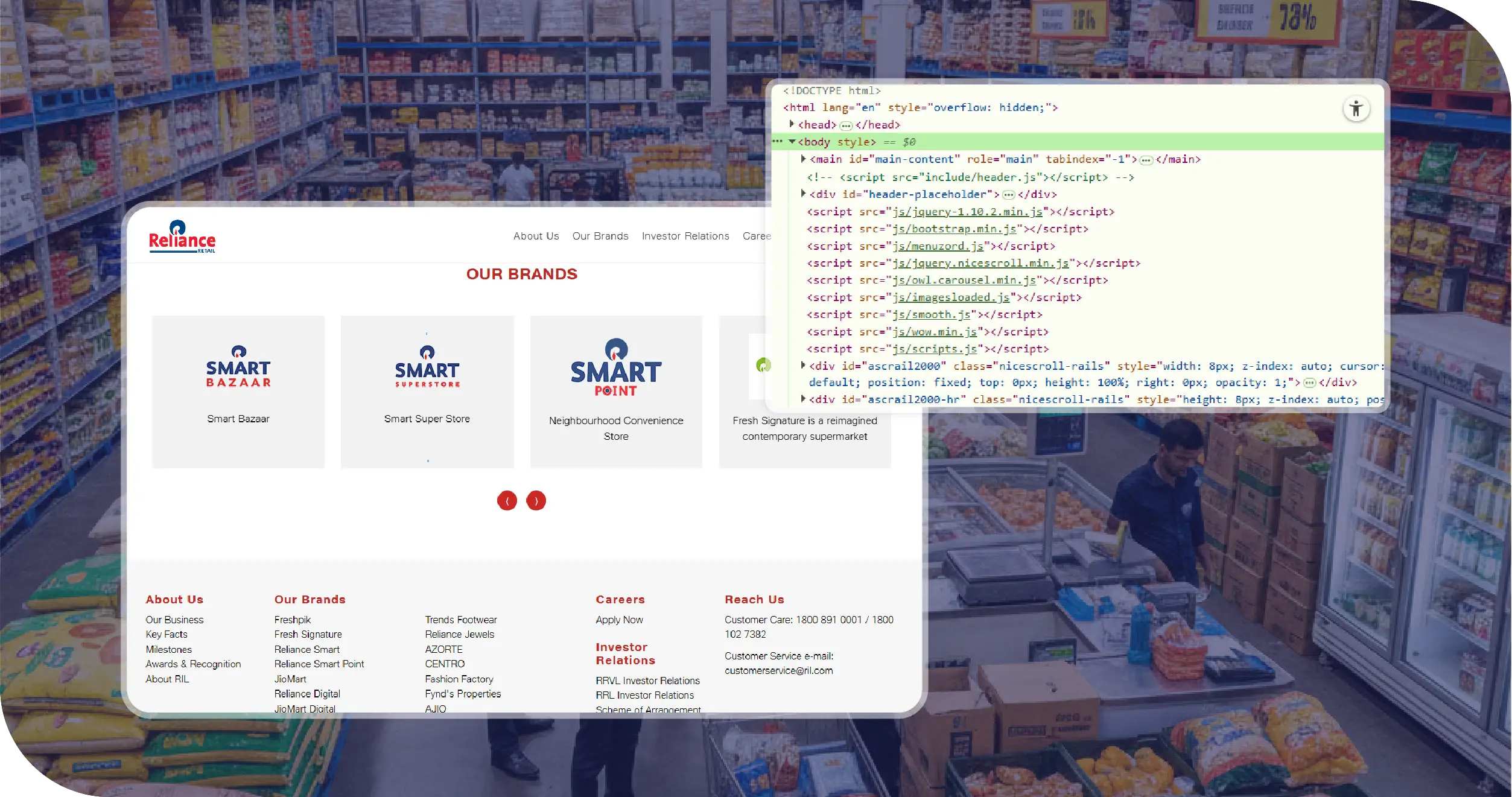Image resolution: width=1512 pixels, height=797 pixels.
Task: Open the Smart Superstore brand logo
Action: point(427,367)
